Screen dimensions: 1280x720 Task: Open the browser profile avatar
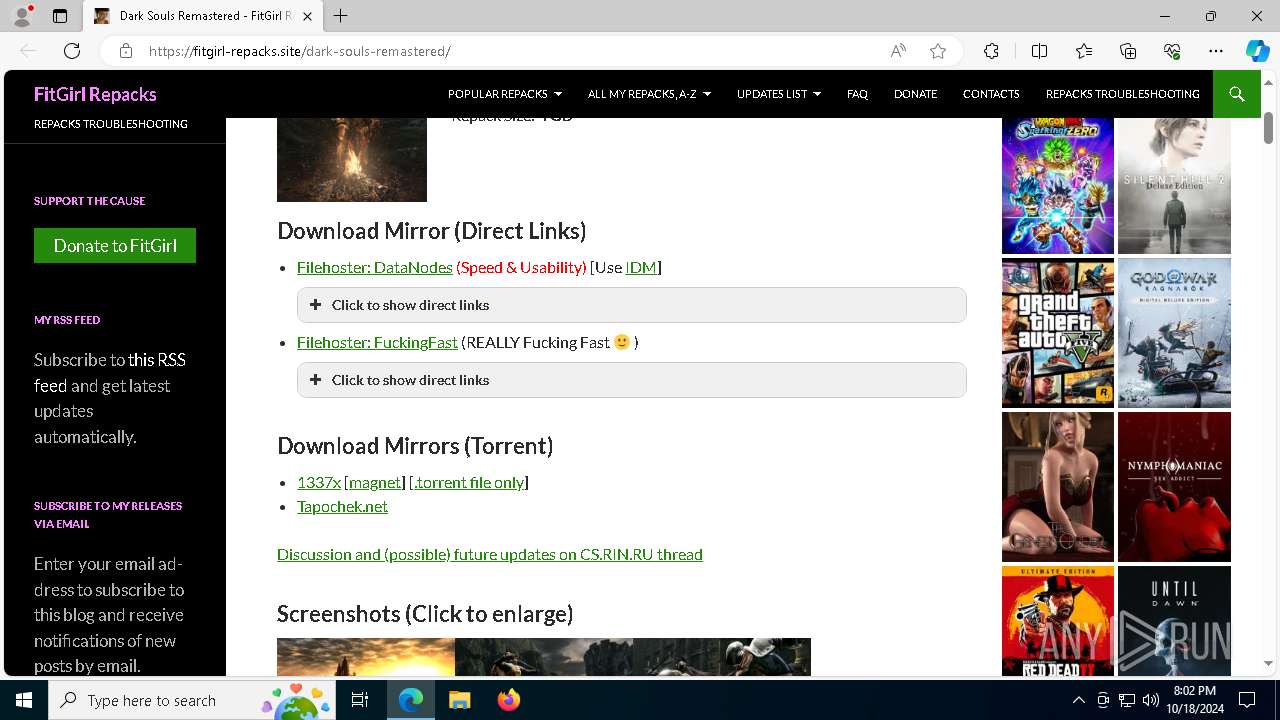[22, 16]
